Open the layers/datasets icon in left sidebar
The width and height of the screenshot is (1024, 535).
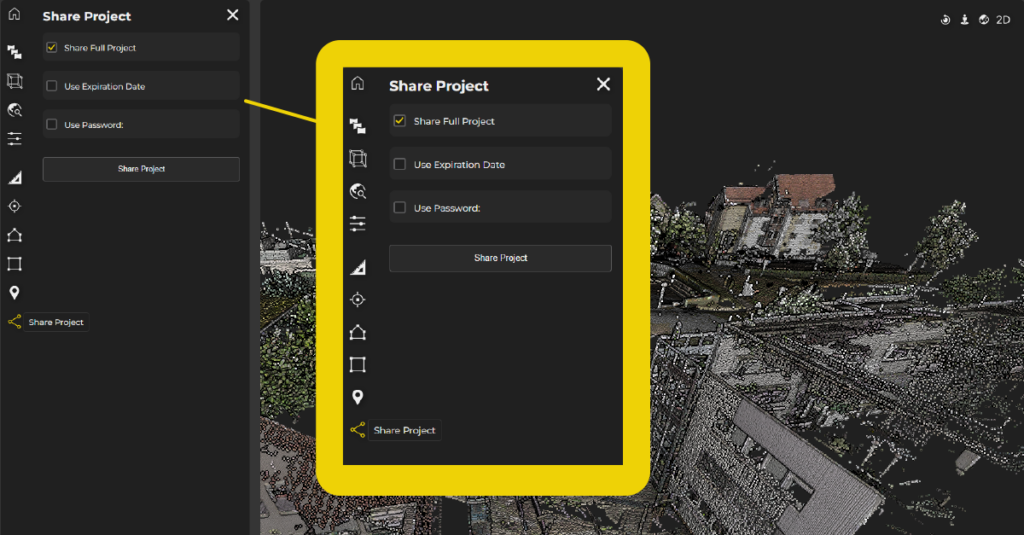14,52
